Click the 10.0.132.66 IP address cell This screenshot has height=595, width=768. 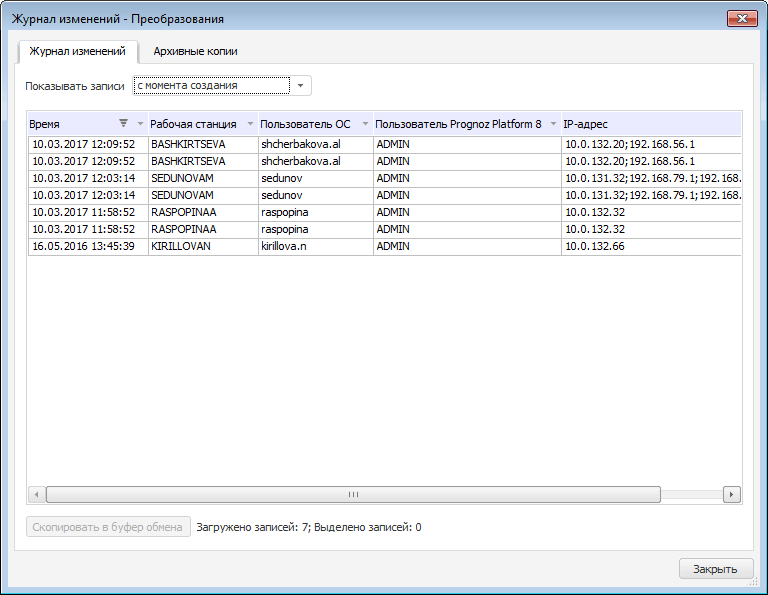click(595, 246)
